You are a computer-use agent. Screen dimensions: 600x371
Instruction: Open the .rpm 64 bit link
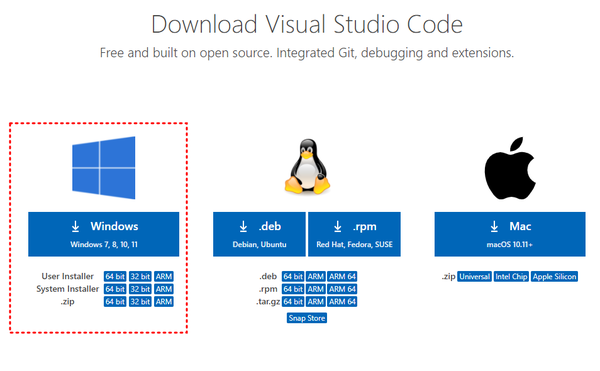(x=293, y=289)
